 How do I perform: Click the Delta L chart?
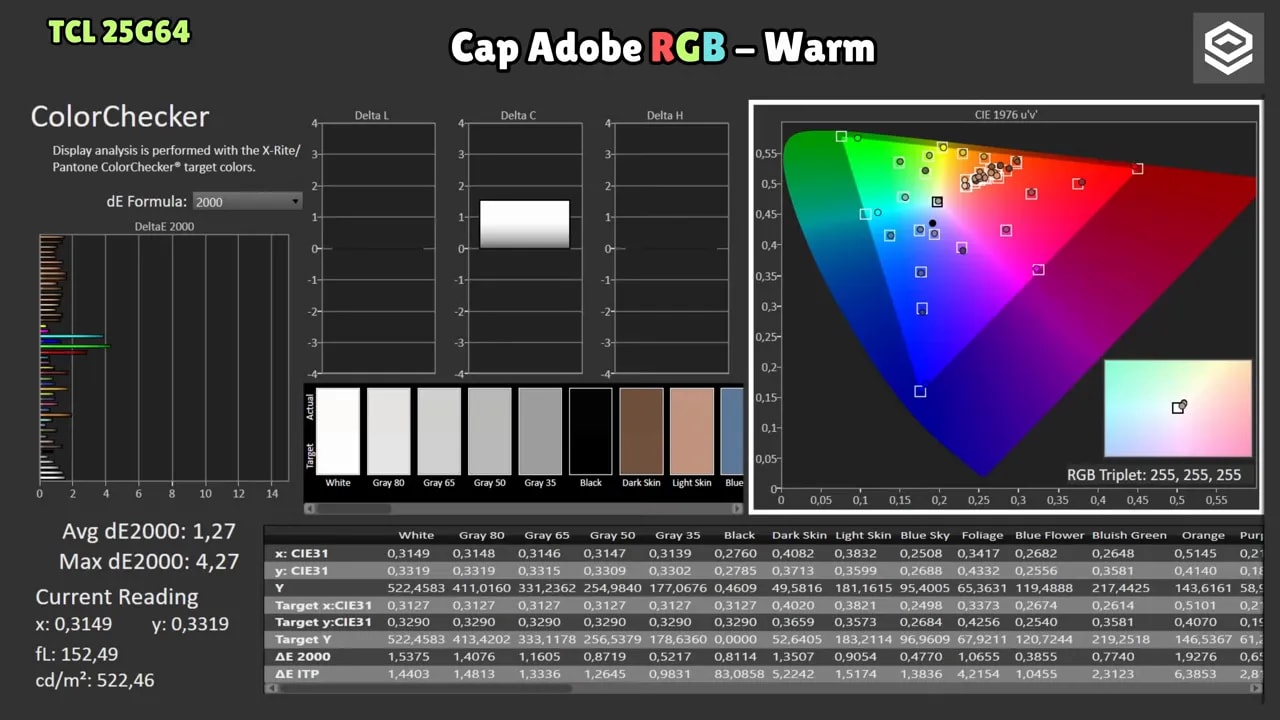point(377,248)
